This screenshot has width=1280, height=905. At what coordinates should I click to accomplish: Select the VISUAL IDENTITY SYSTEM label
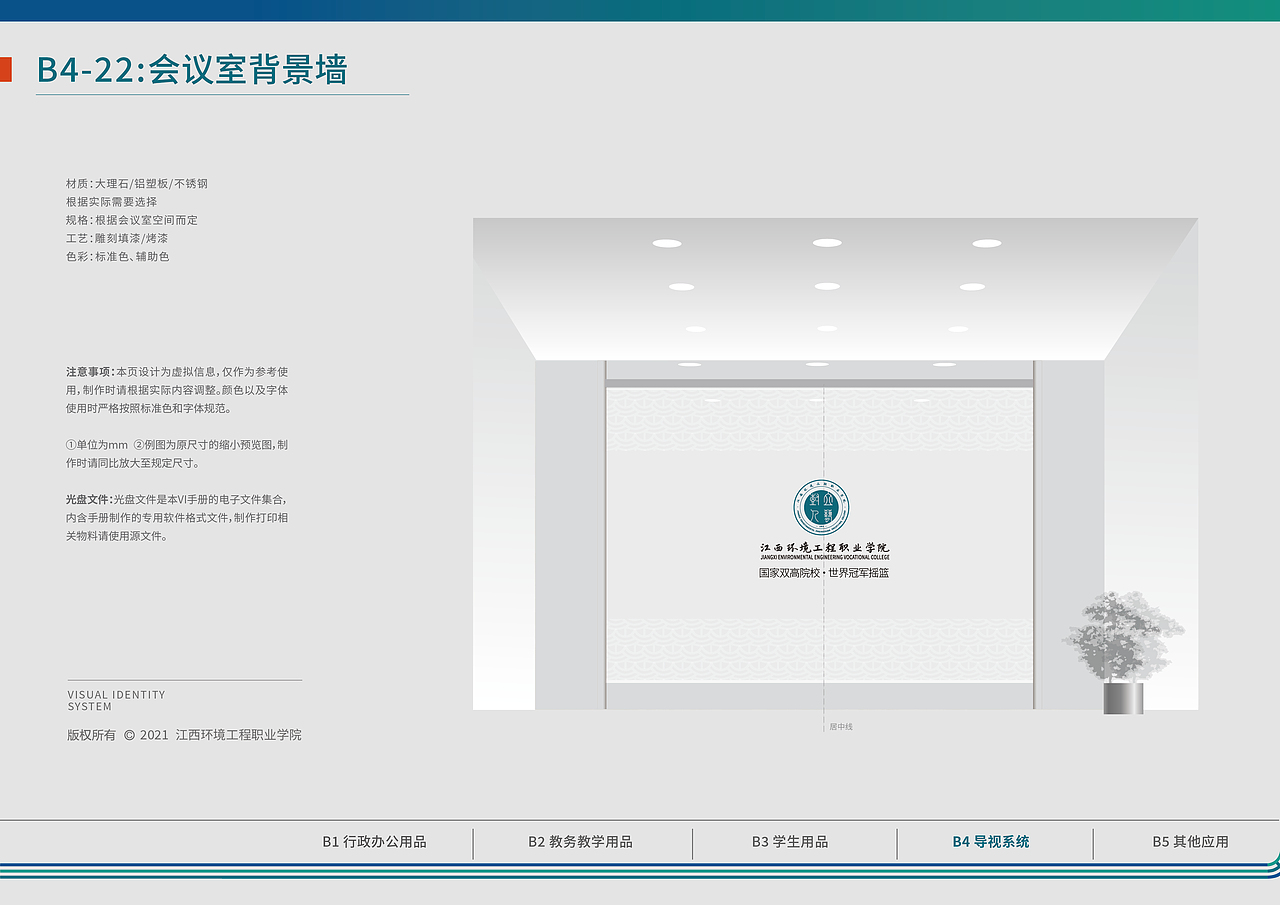point(116,700)
